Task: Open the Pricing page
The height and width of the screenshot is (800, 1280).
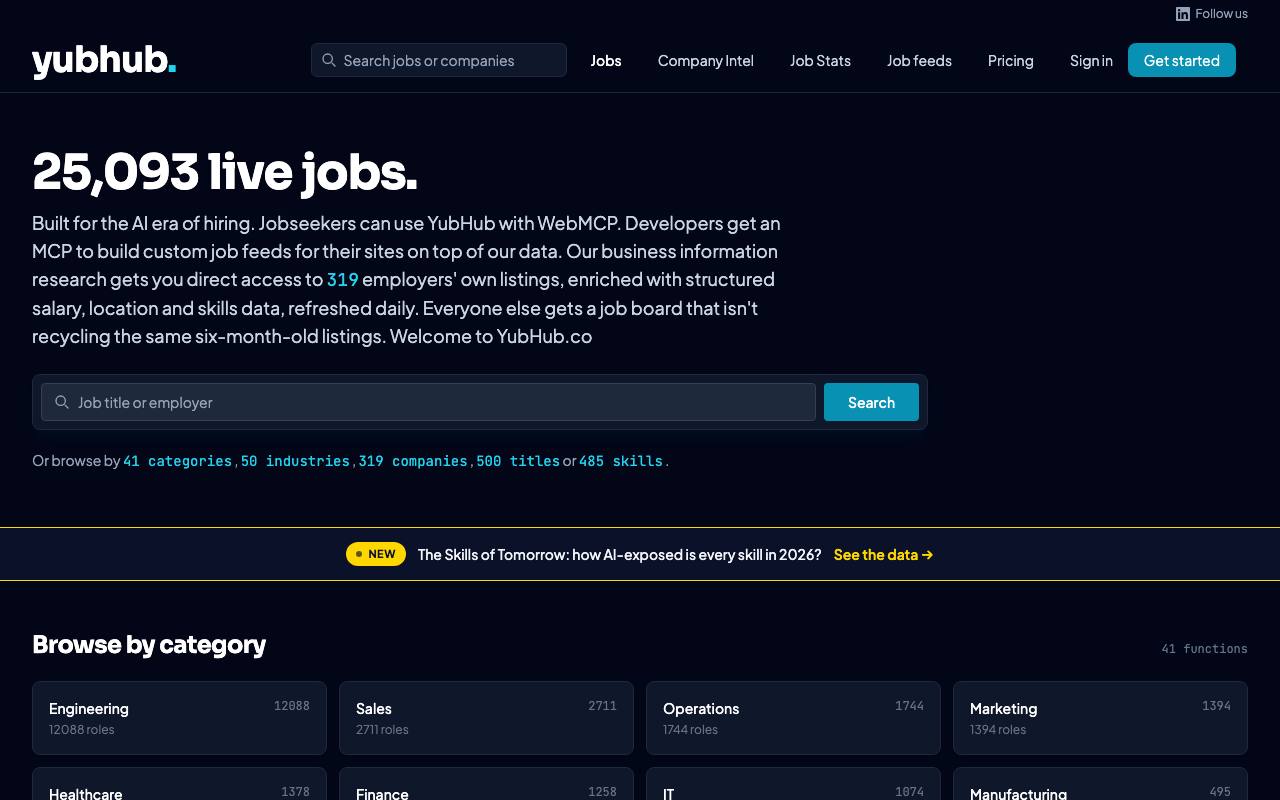Action: point(1011,60)
